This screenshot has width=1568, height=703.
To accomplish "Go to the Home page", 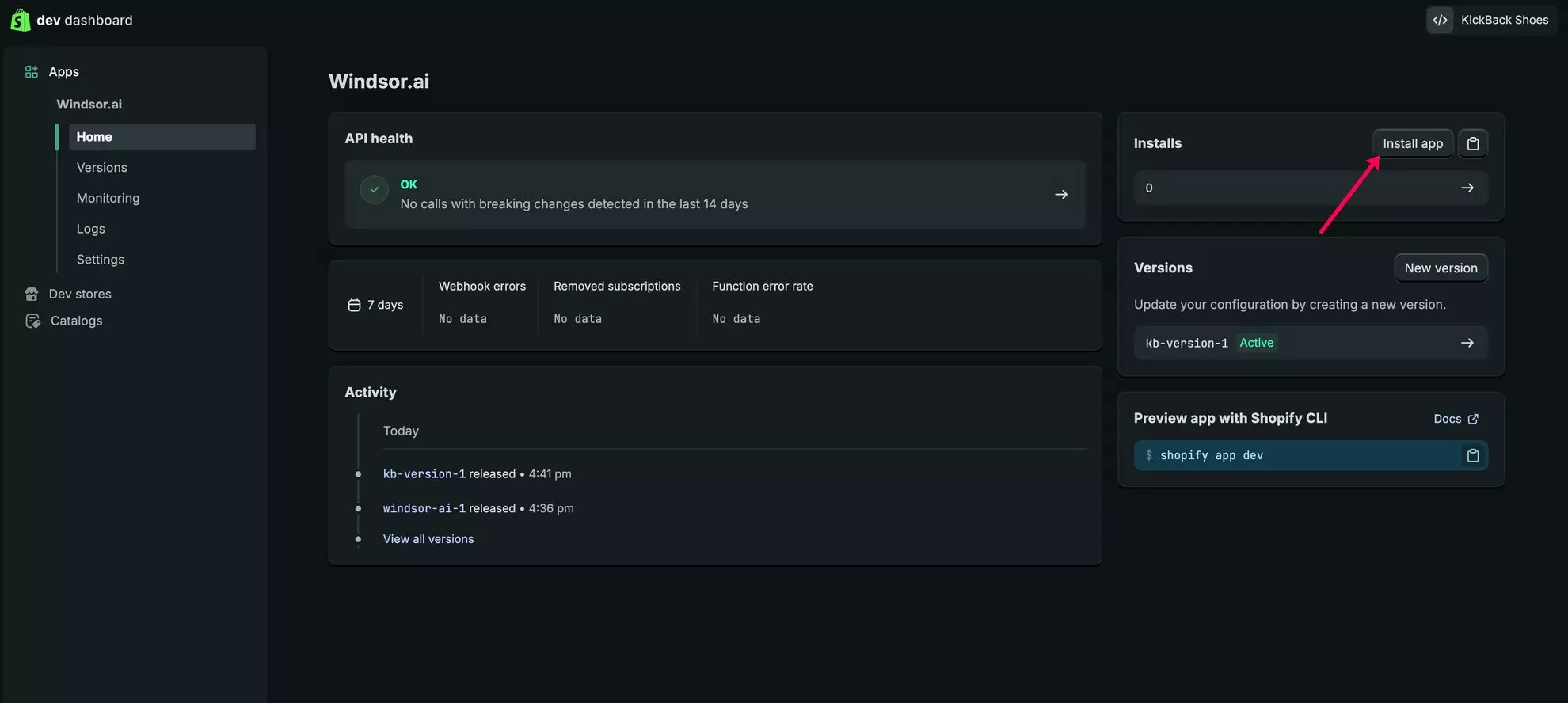I will pyautogui.click(x=162, y=137).
